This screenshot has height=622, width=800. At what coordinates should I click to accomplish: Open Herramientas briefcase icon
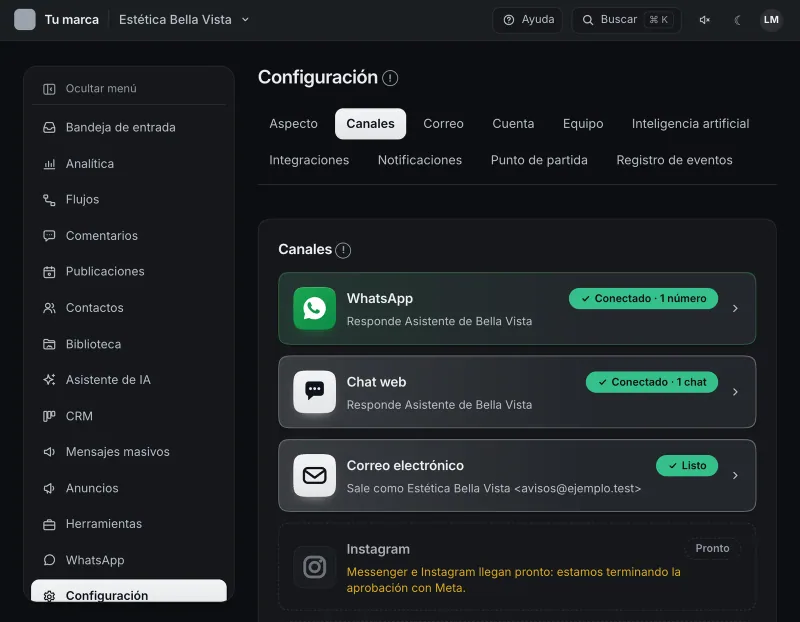(x=49, y=524)
